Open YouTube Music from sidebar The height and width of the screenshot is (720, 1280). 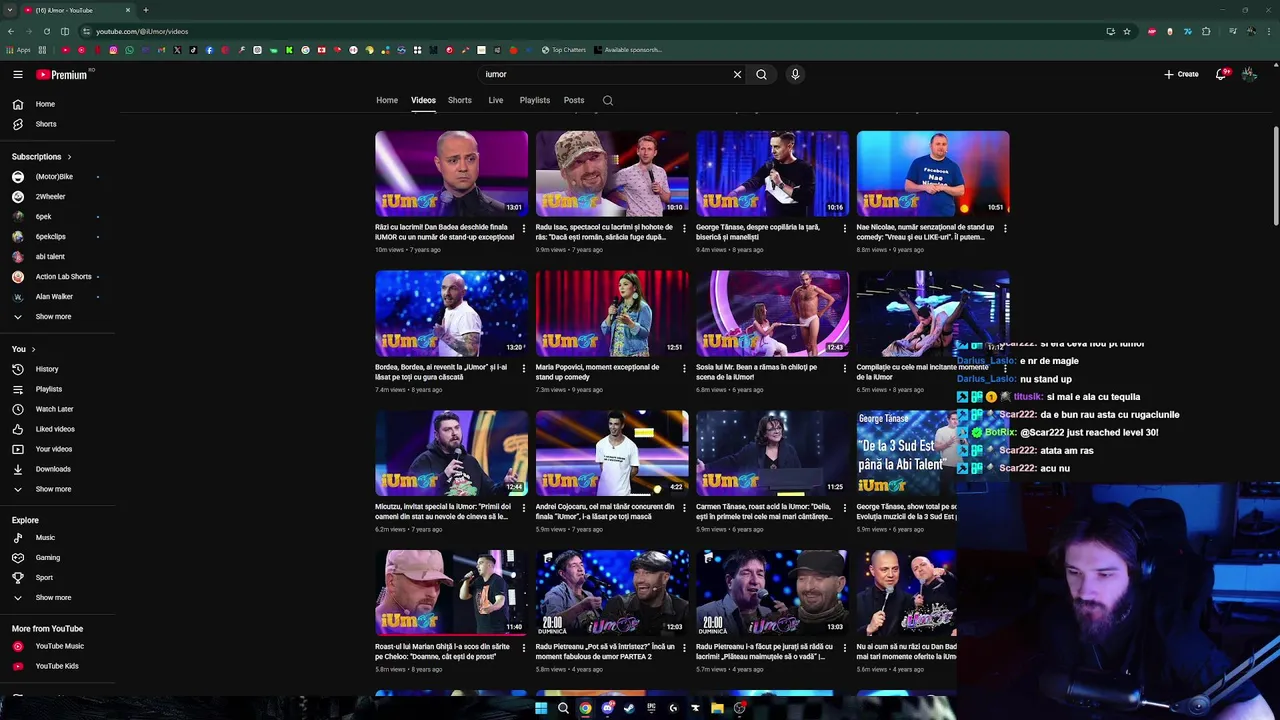pyautogui.click(x=60, y=646)
